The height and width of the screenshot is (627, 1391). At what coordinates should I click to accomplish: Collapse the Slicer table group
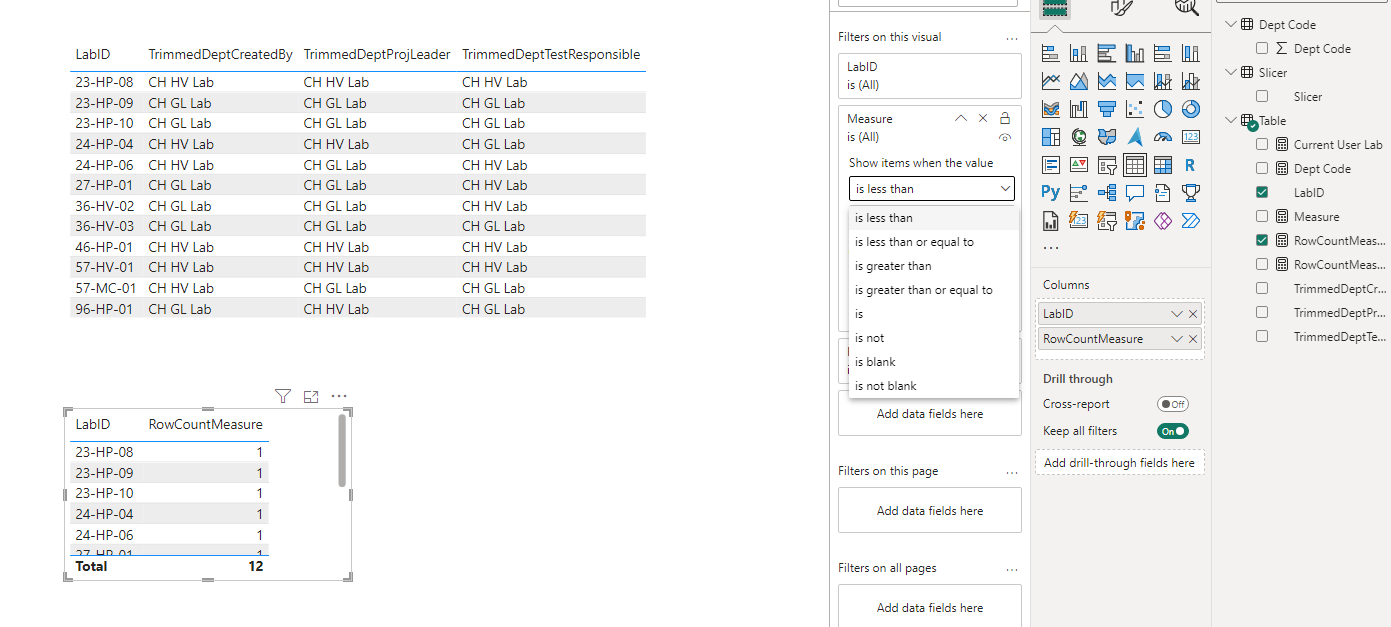point(1230,72)
